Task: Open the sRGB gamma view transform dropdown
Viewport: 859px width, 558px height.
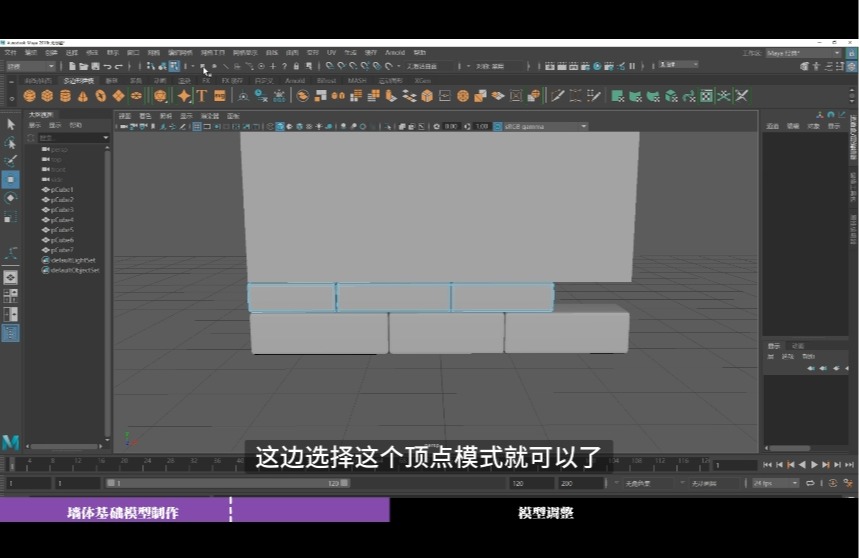Action: [545, 126]
